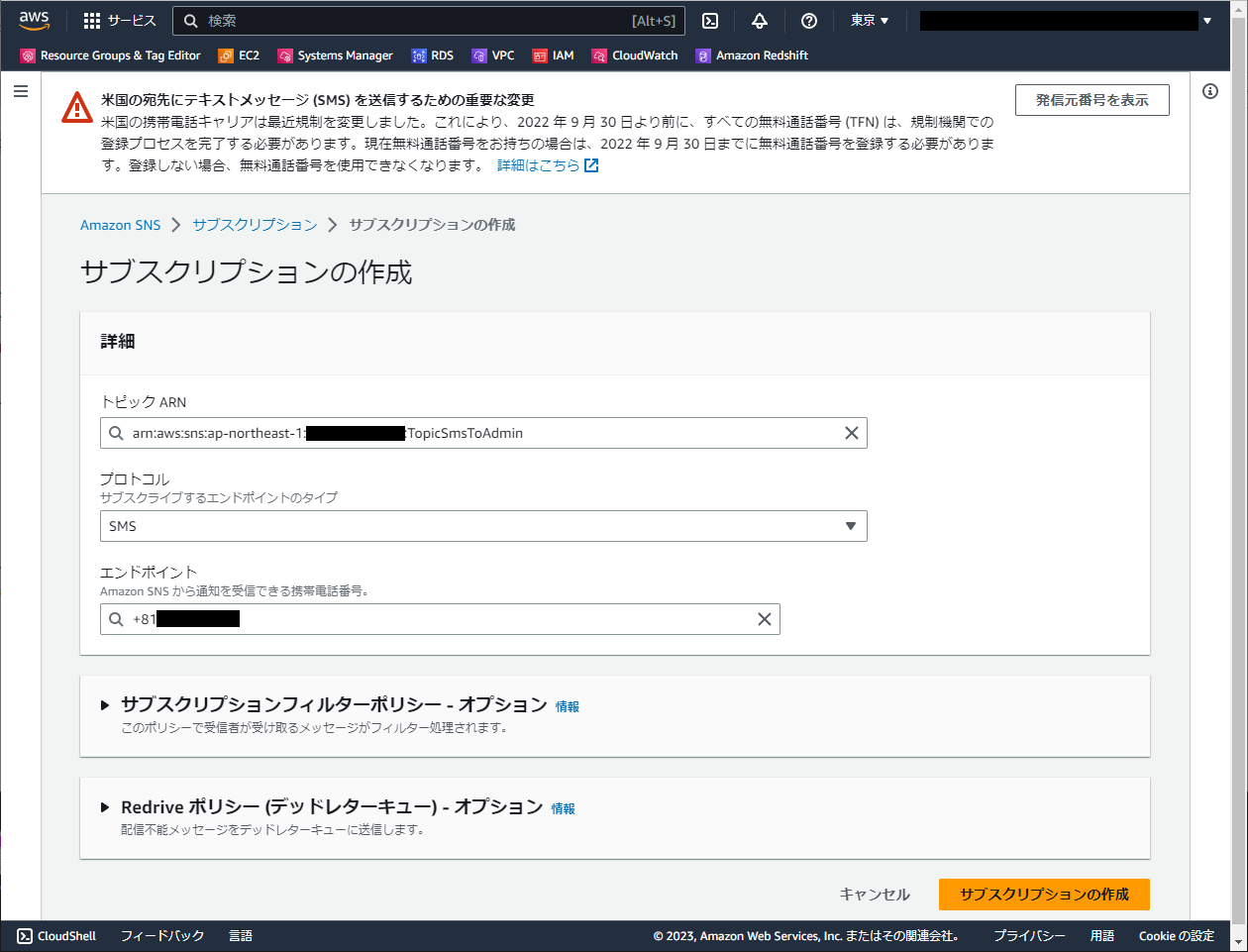1248x952 pixels.
Task: Open CloudWatch from the favorites bar
Action: [x=635, y=55]
